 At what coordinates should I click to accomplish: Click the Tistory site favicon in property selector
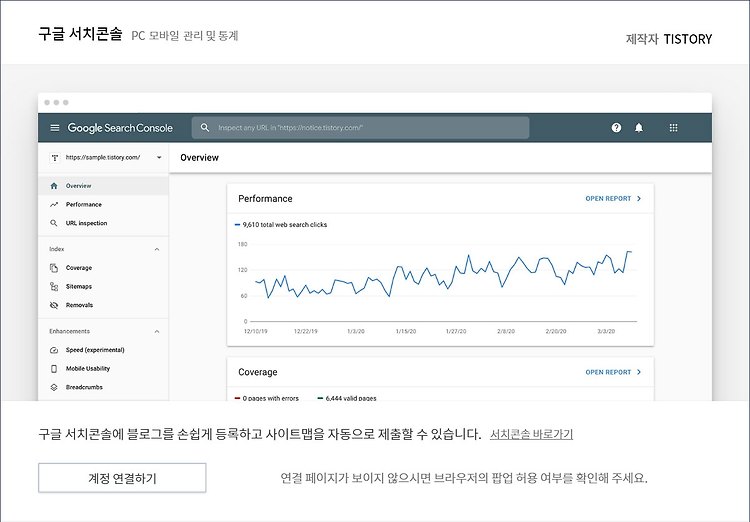coord(55,157)
